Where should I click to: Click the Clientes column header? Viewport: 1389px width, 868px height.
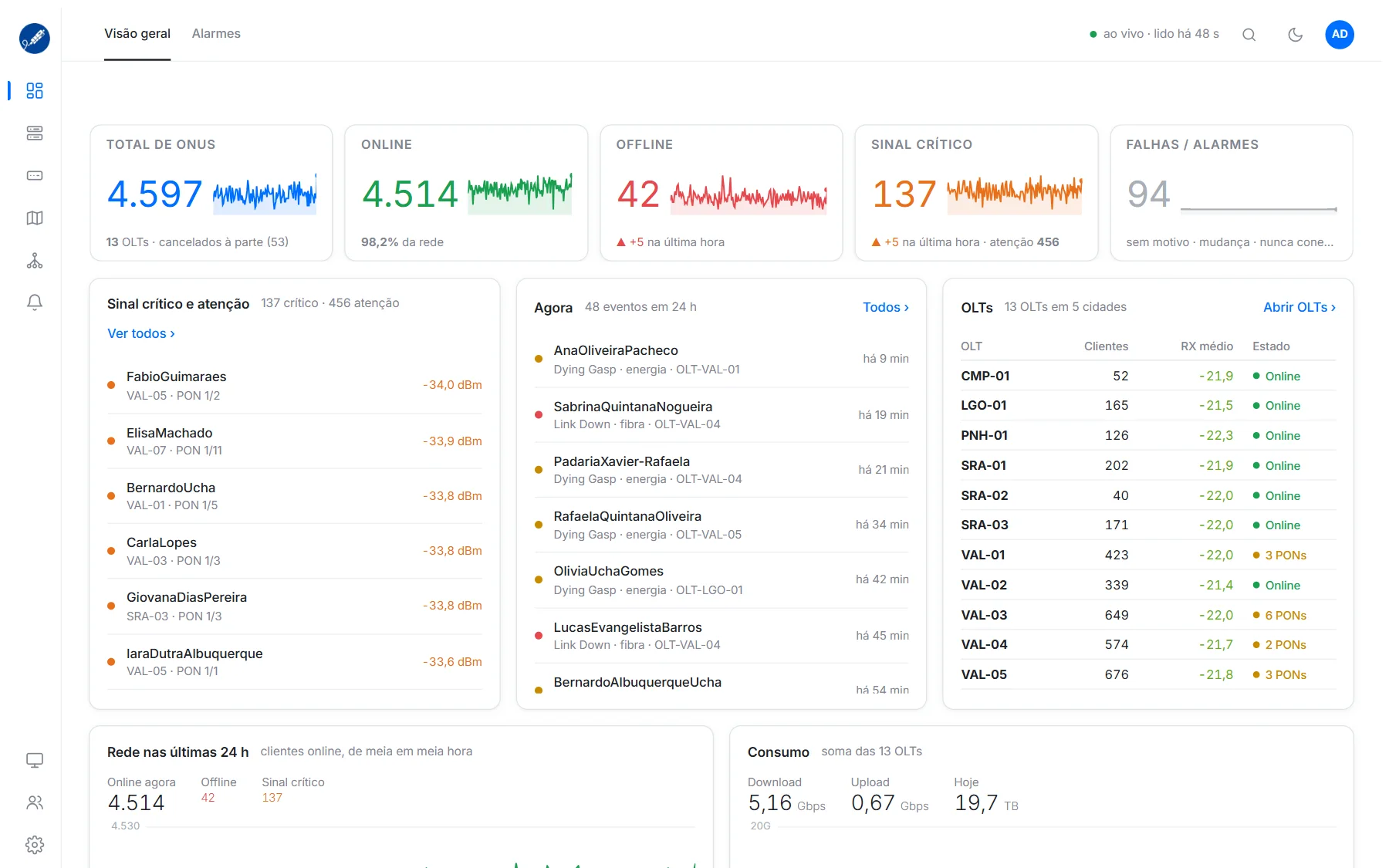tap(1106, 346)
